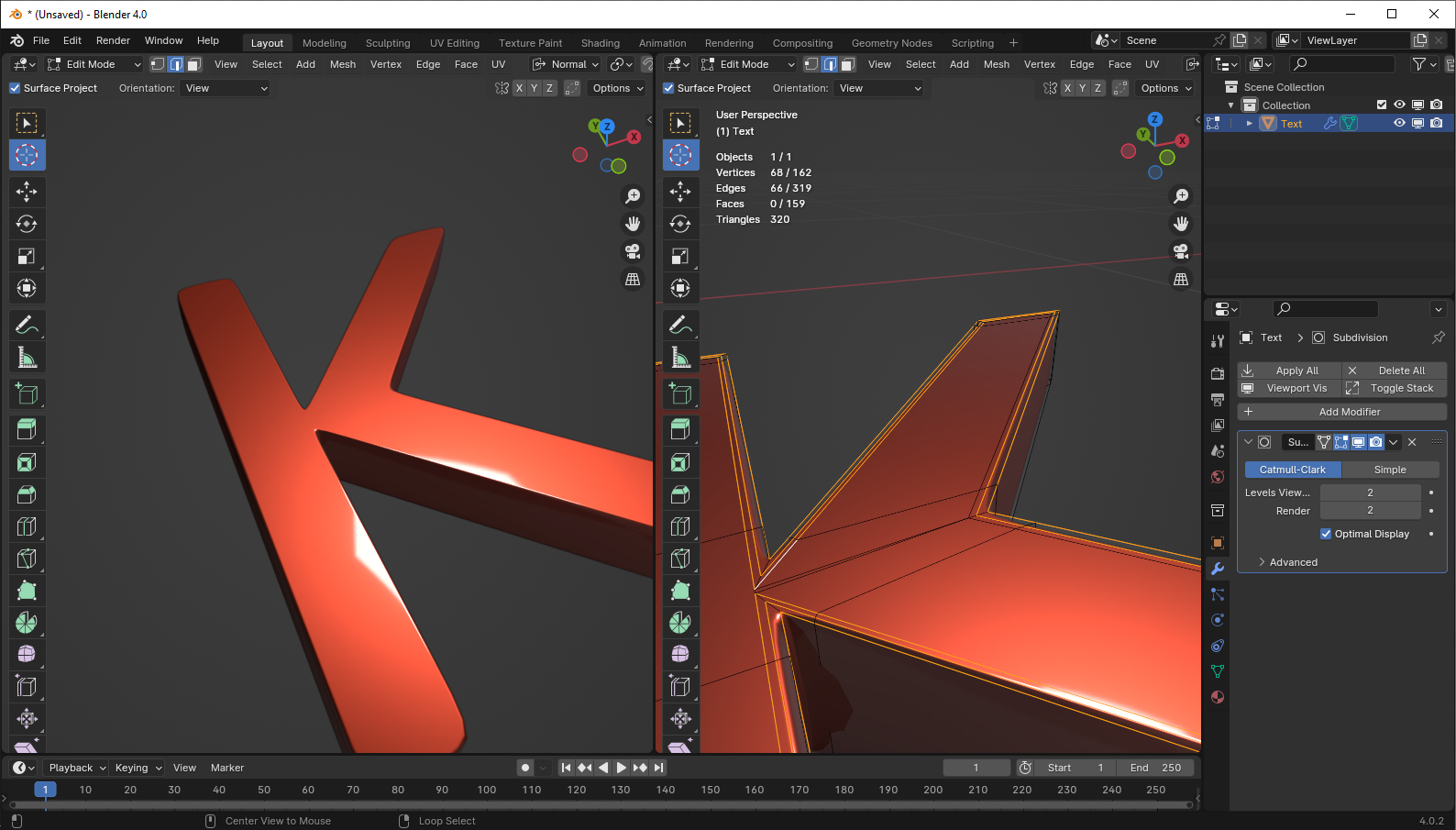The width and height of the screenshot is (1456, 830).
Task: Expand the Text object in outliner
Action: tap(1249, 123)
